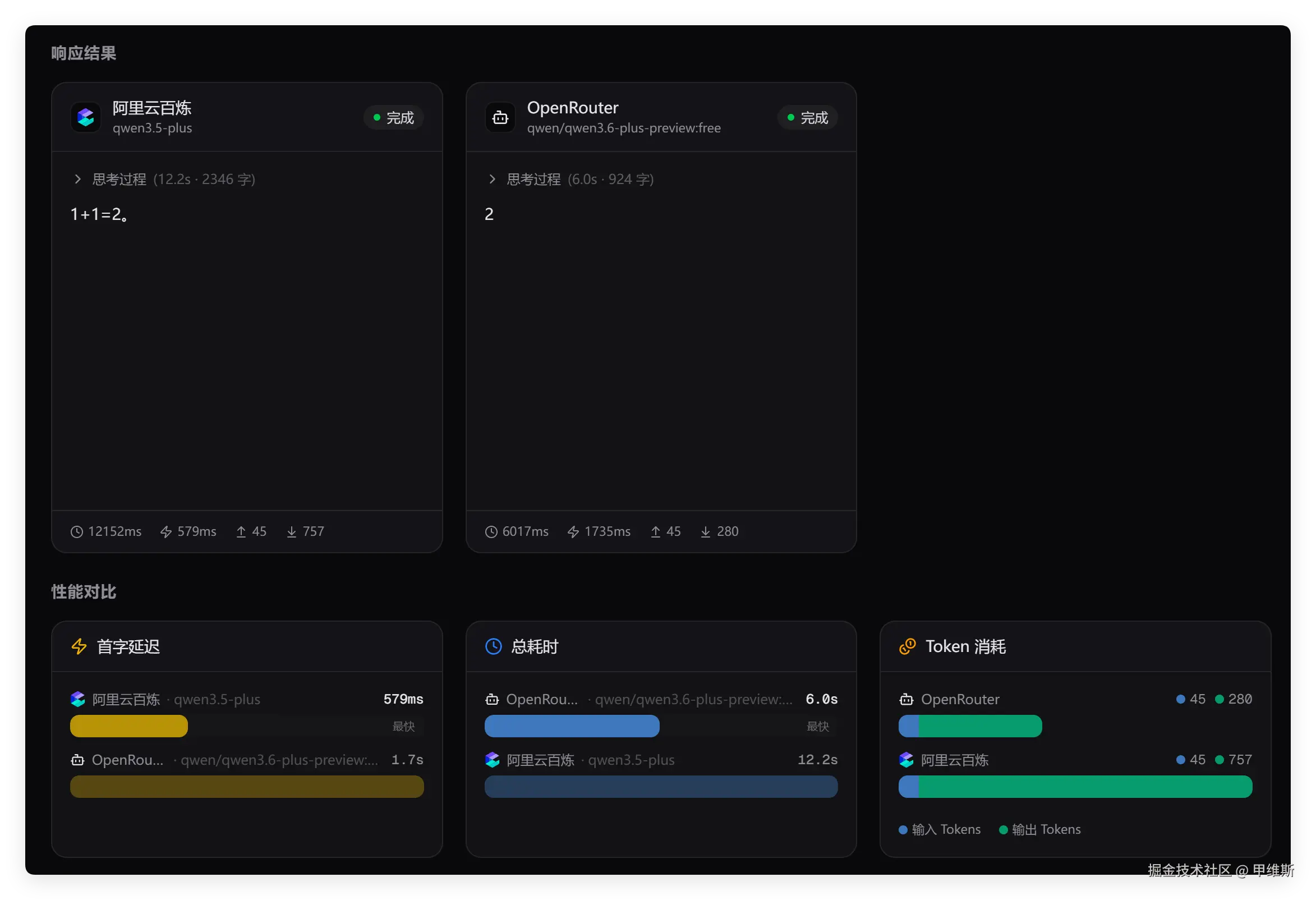Image resolution: width=1316 pixels, height=900 pixels.
Task: Click the Alibaba Bailian logo in response card
Action: 85,117
